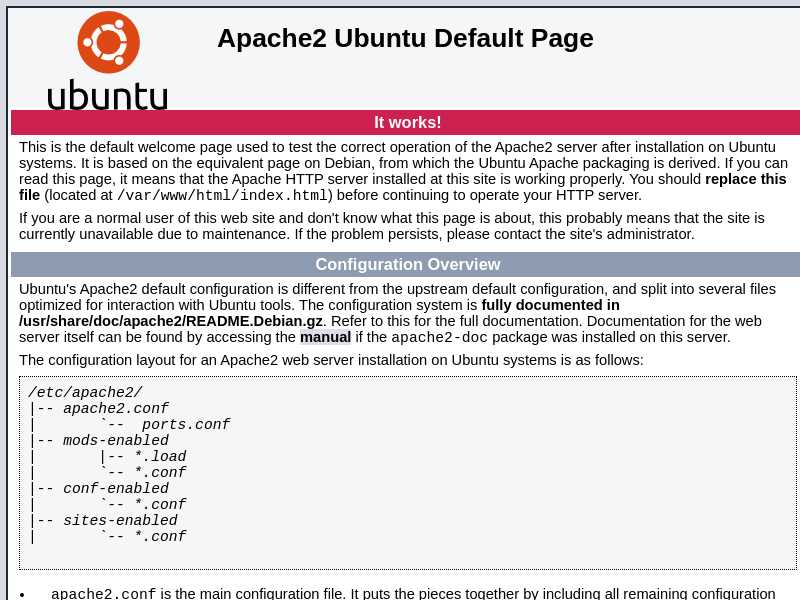This screenshot has width=800, height=600.
Task: Select ports.conf in the directory tree
Action: click(x=186, y=425)
